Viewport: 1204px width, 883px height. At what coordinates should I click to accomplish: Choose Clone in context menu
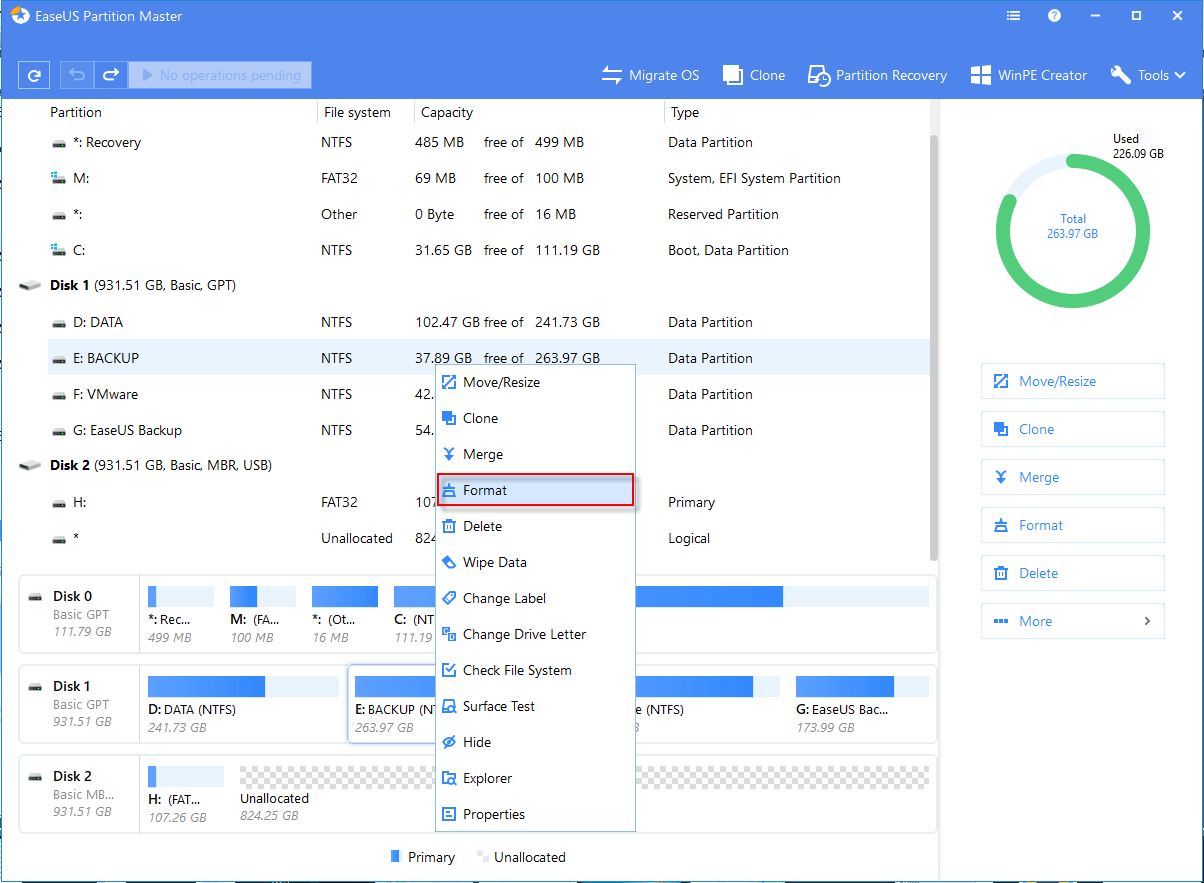click(535, 418)
